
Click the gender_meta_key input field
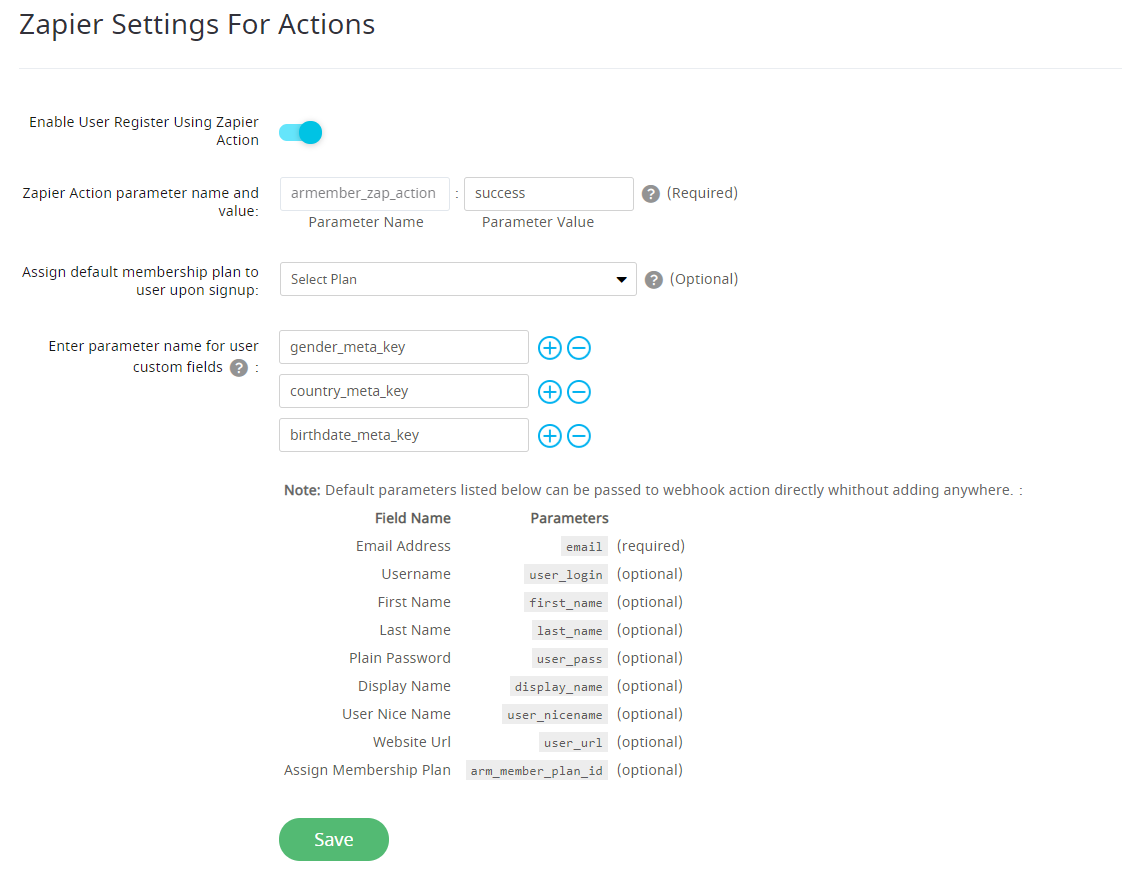[404, 347]
